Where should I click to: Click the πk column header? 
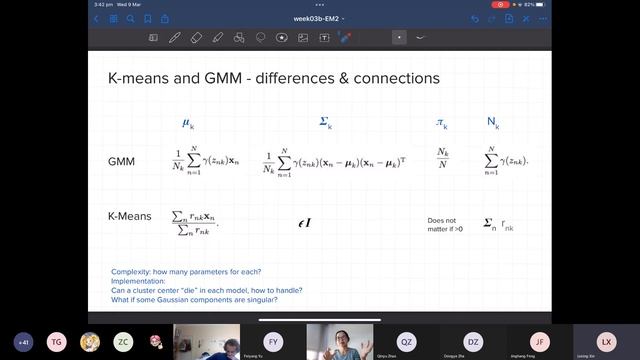[x=442, y=123]
